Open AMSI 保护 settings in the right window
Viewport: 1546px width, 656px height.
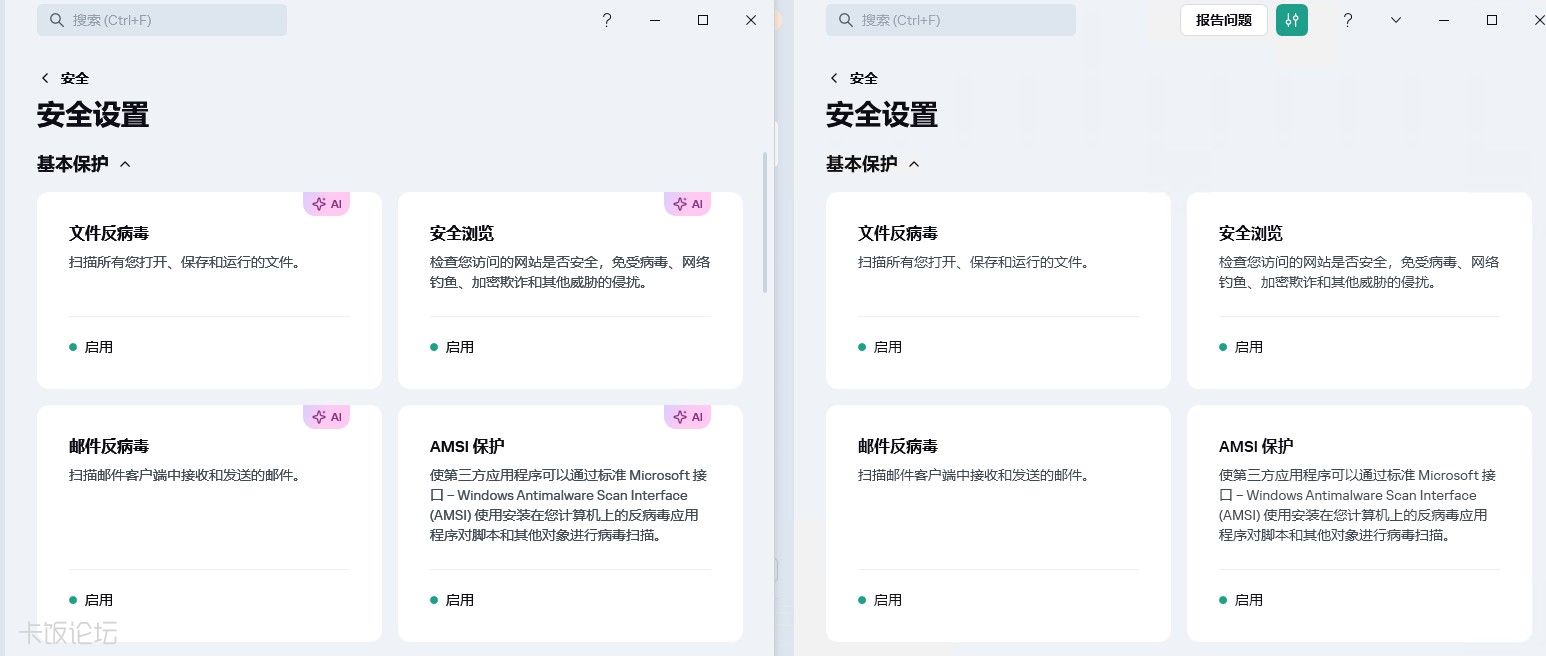click(x=1359, y=523)
